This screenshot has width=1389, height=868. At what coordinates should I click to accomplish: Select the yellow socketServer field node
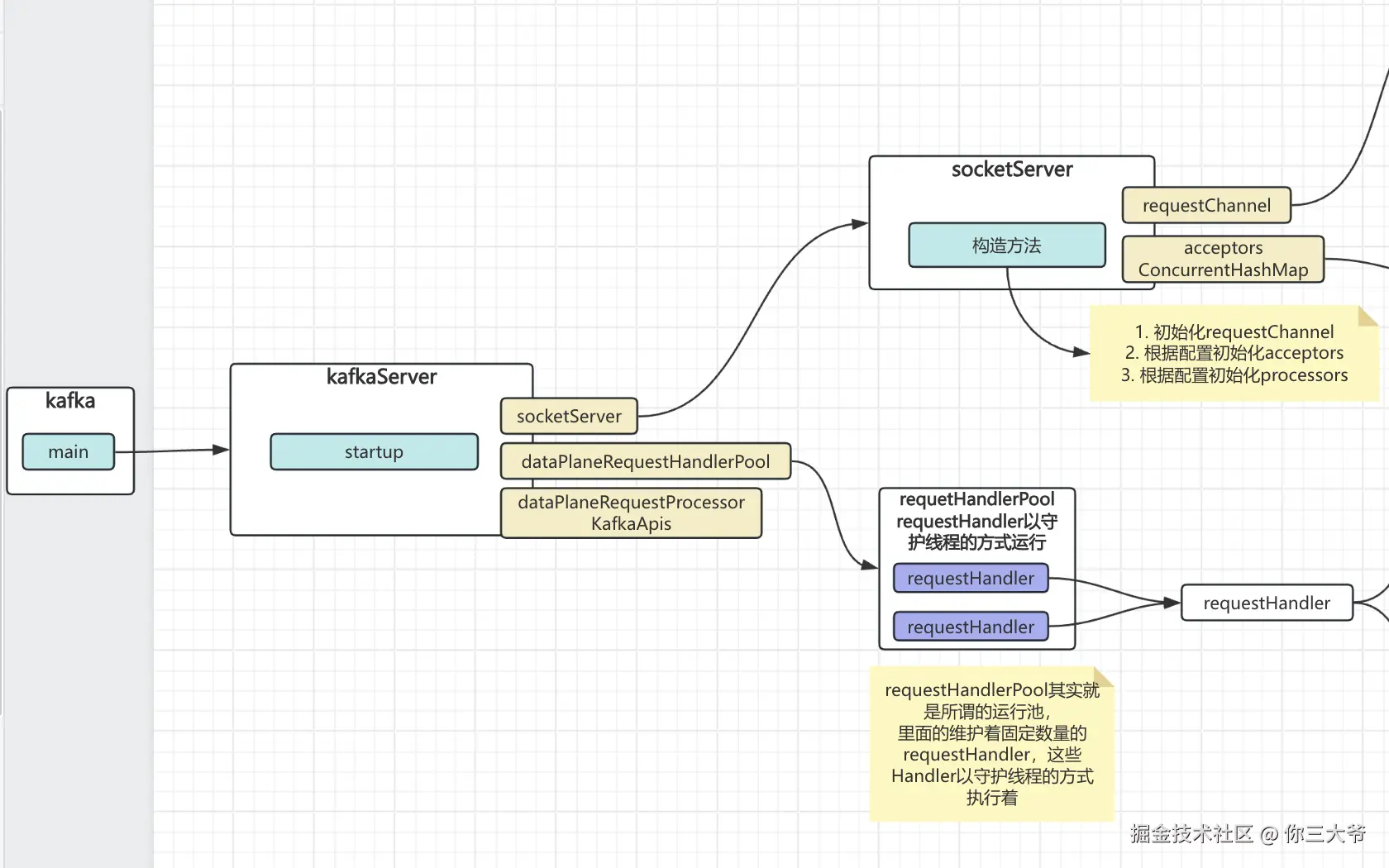point(569,416)
